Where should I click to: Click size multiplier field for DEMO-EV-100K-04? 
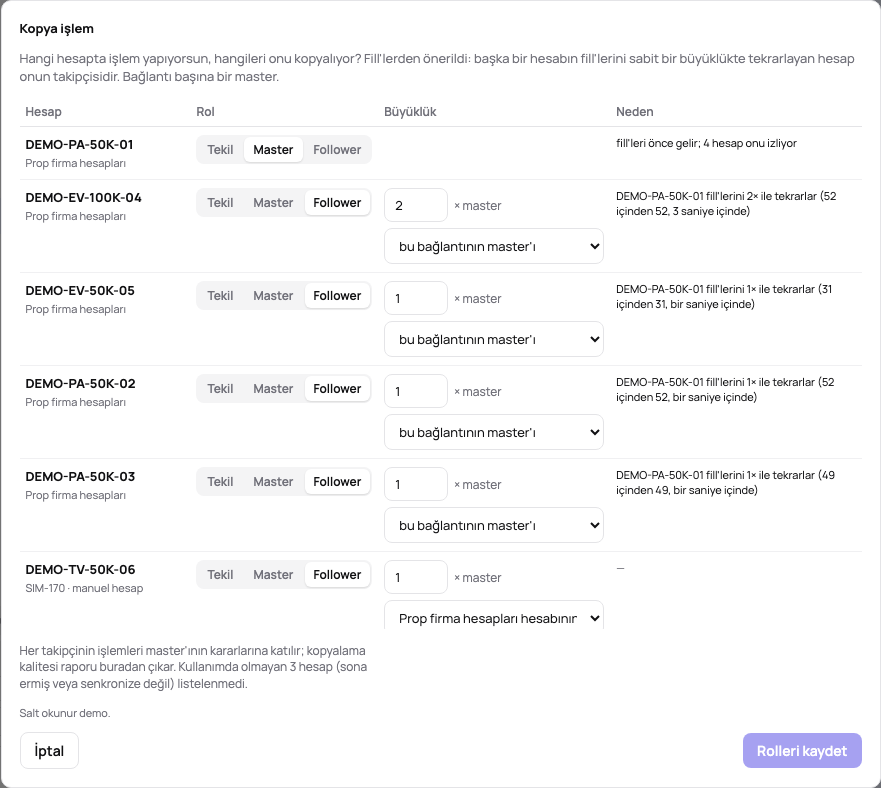[416, 205]
